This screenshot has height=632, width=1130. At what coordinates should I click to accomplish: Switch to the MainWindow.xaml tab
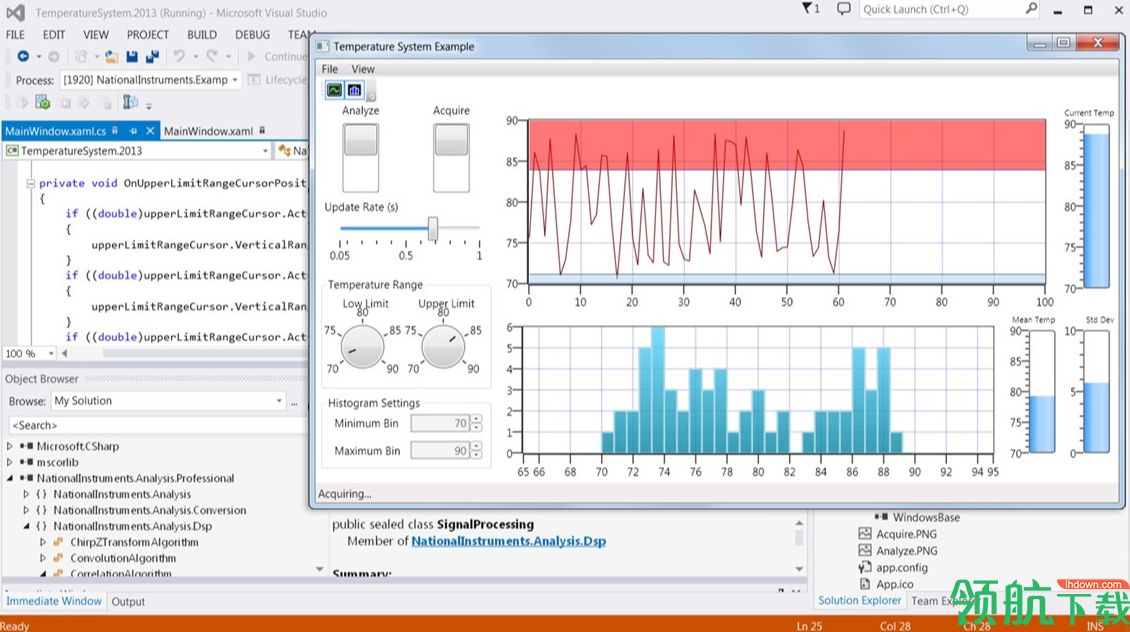[x=208, y=131]
